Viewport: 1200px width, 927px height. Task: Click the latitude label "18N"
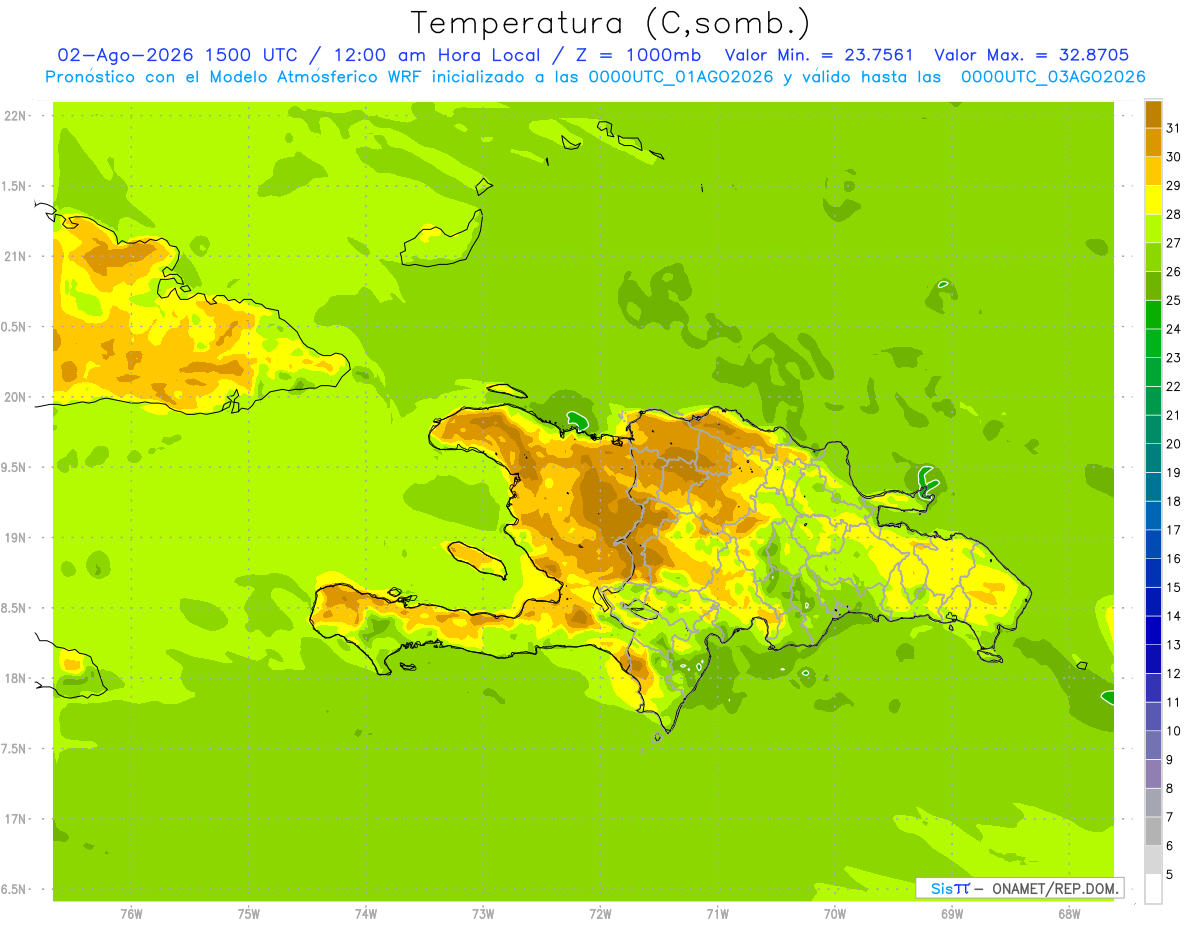(x=15, y=678)
